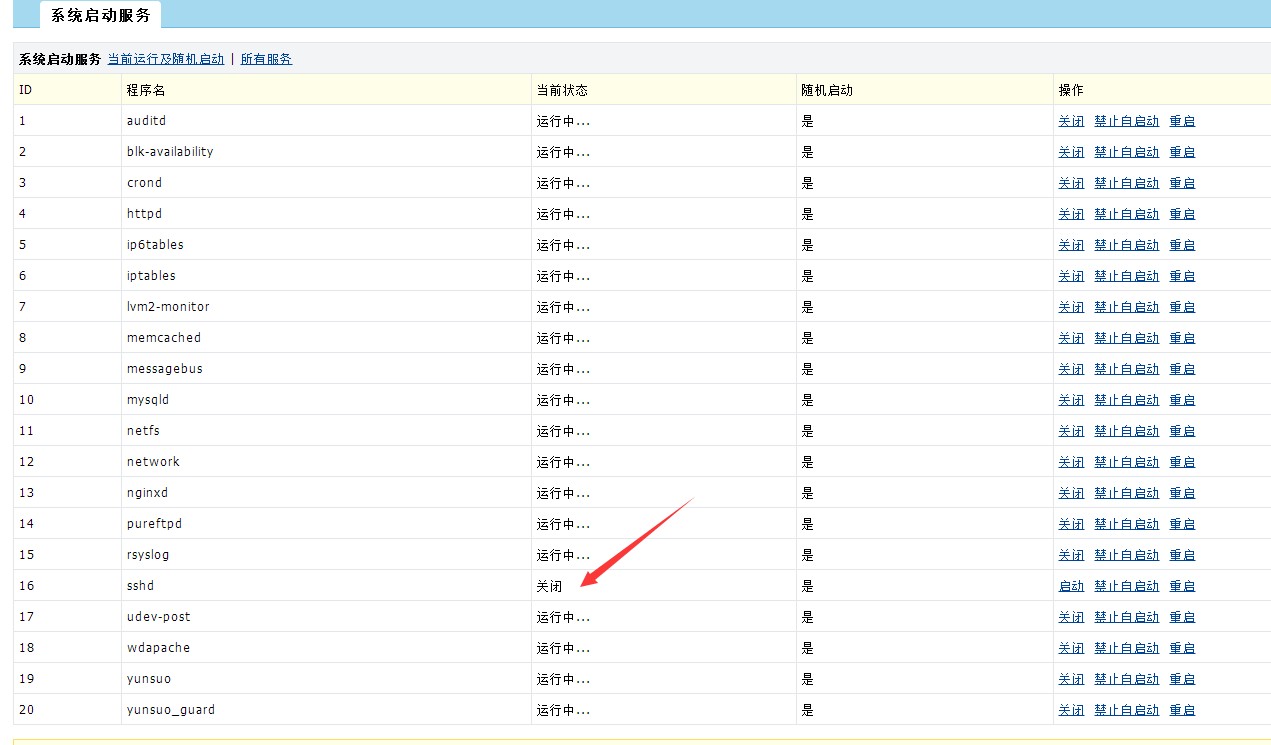Open the 系统启动服务 tab
This screenshot has height=745, width=1271.
coord(100,15)
